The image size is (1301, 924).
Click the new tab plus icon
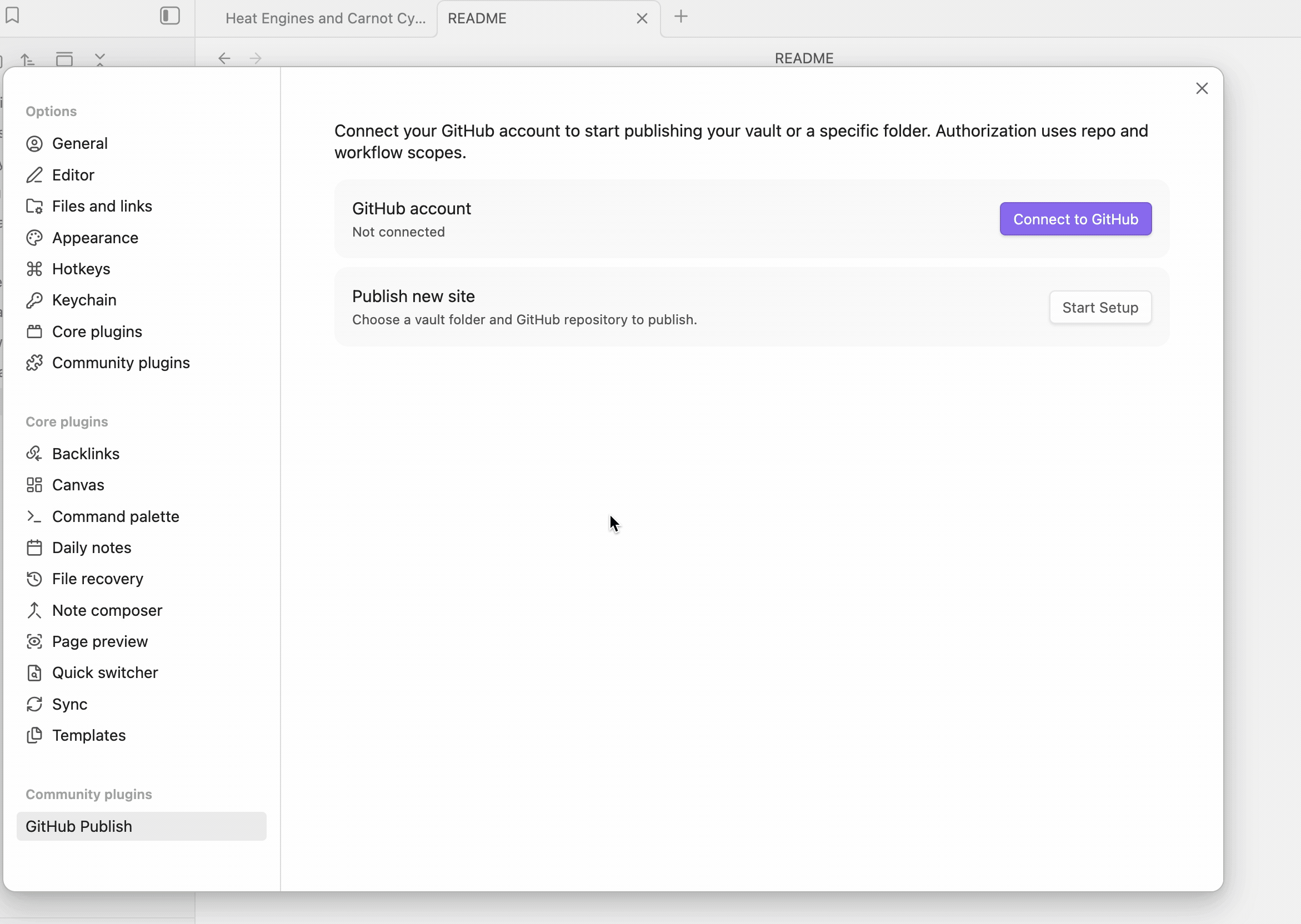click(680, 17)
